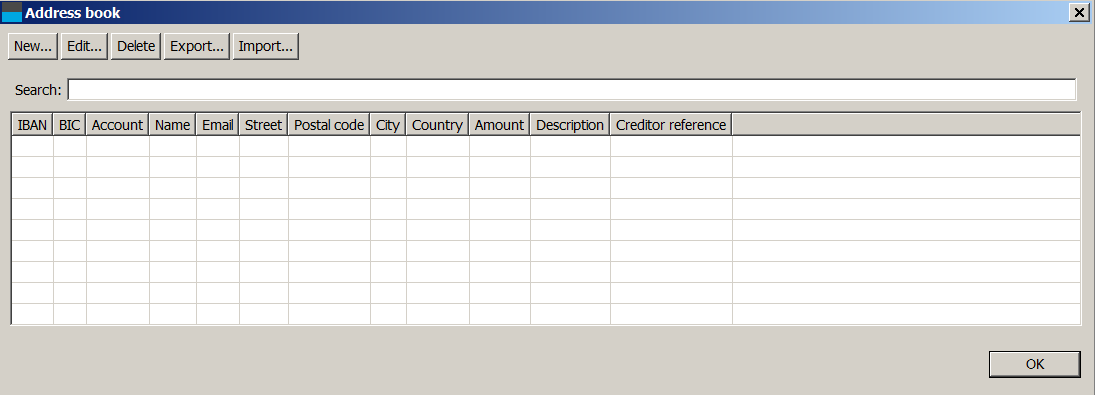
Task: Sort by the Postal code column header
Action: point(329,125)
